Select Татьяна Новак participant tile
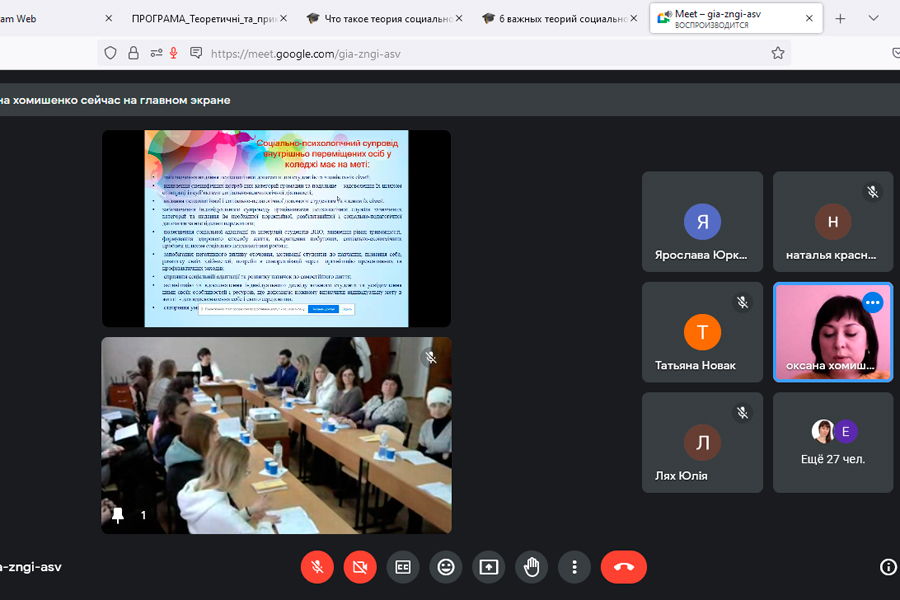Viewport: 900px width, 600px height. [703, 332]
